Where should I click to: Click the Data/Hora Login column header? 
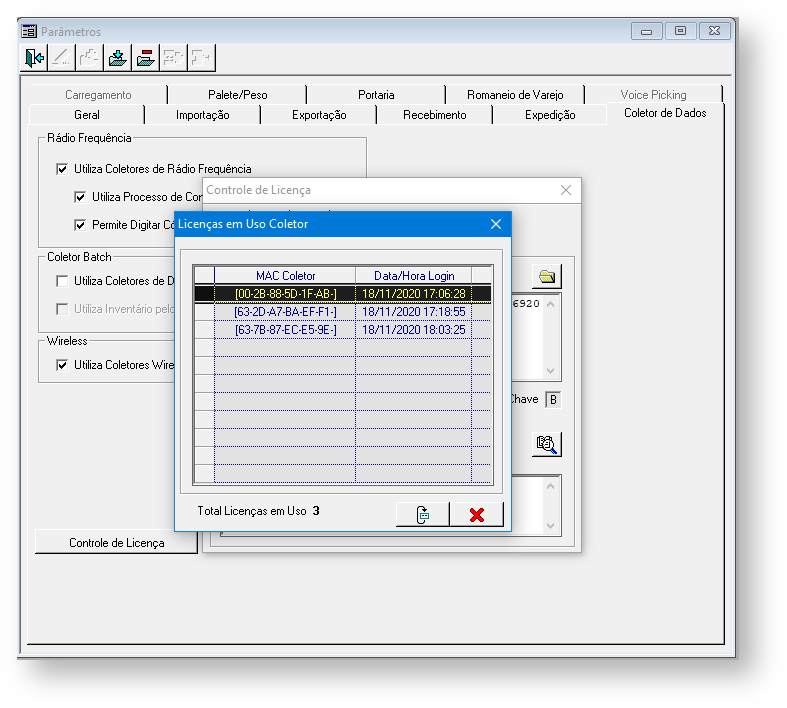tap(414, 276)
